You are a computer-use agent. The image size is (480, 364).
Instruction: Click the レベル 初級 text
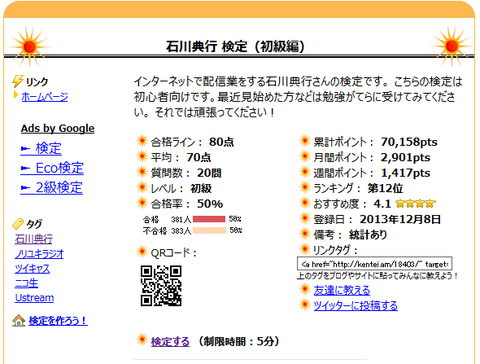click(181, 188)
